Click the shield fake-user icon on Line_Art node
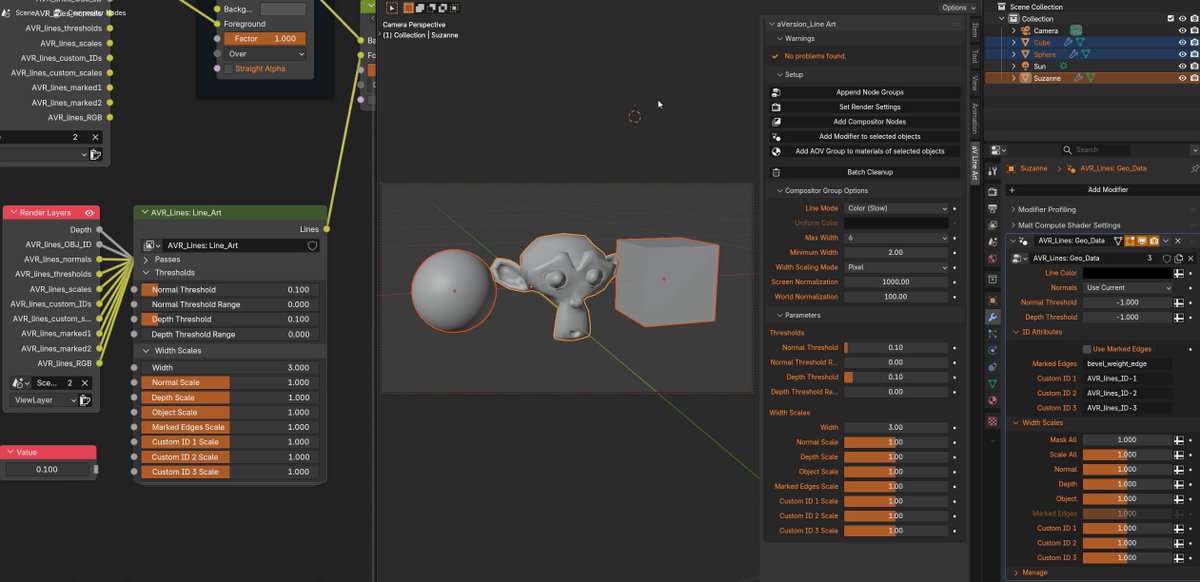1200x582 pixels. [x=312, y=245]
